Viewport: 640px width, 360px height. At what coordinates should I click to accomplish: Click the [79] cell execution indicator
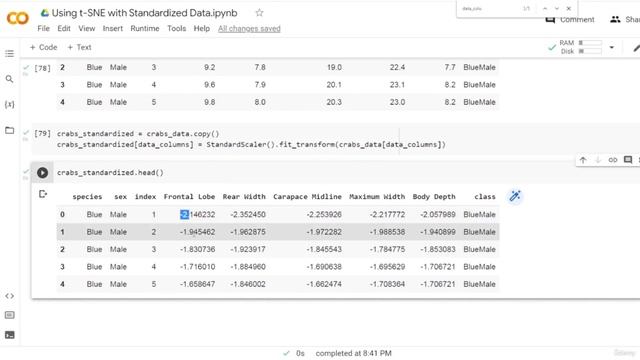(x=42, y=134)
